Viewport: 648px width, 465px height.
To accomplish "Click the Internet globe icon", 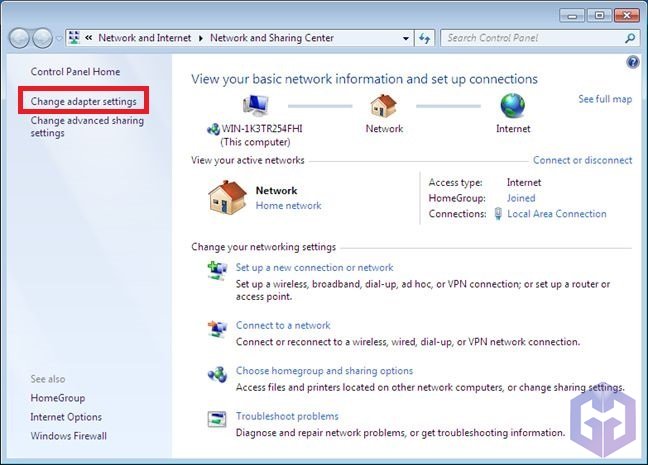I will point(512,105).
